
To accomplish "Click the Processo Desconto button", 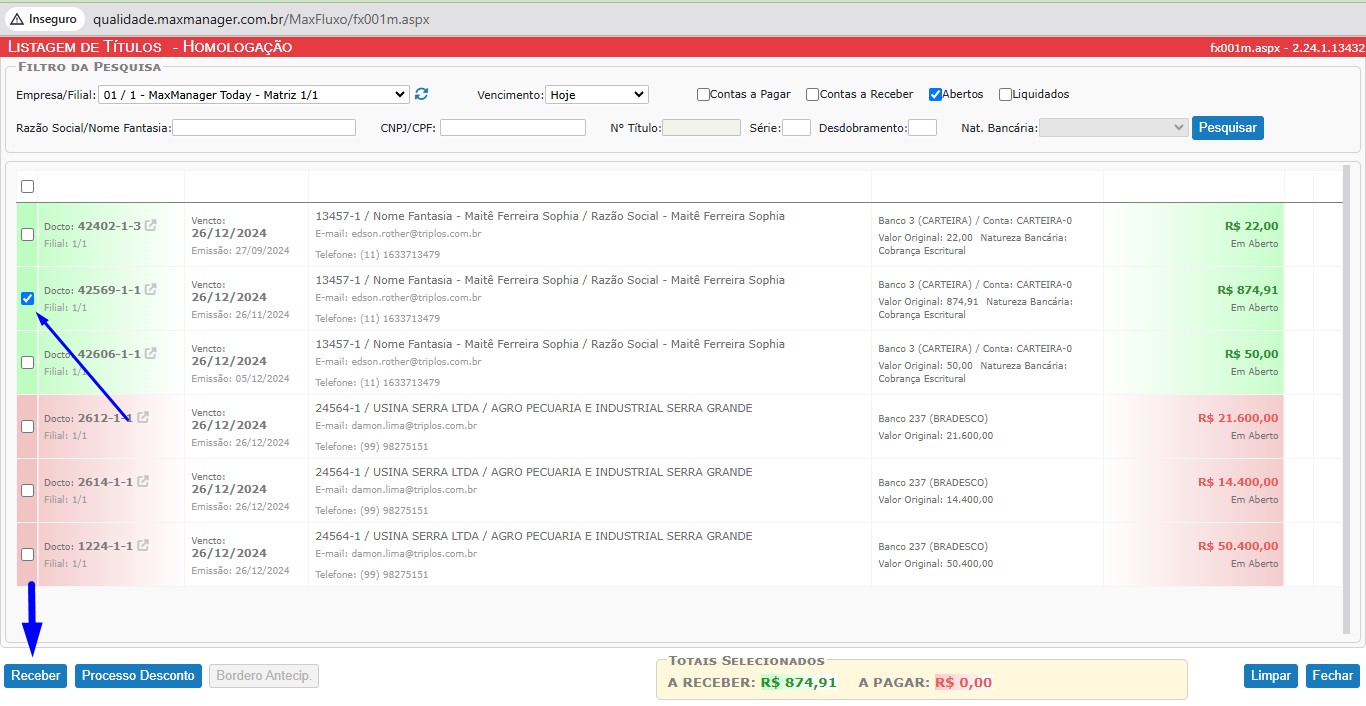I will click(138, 676).
